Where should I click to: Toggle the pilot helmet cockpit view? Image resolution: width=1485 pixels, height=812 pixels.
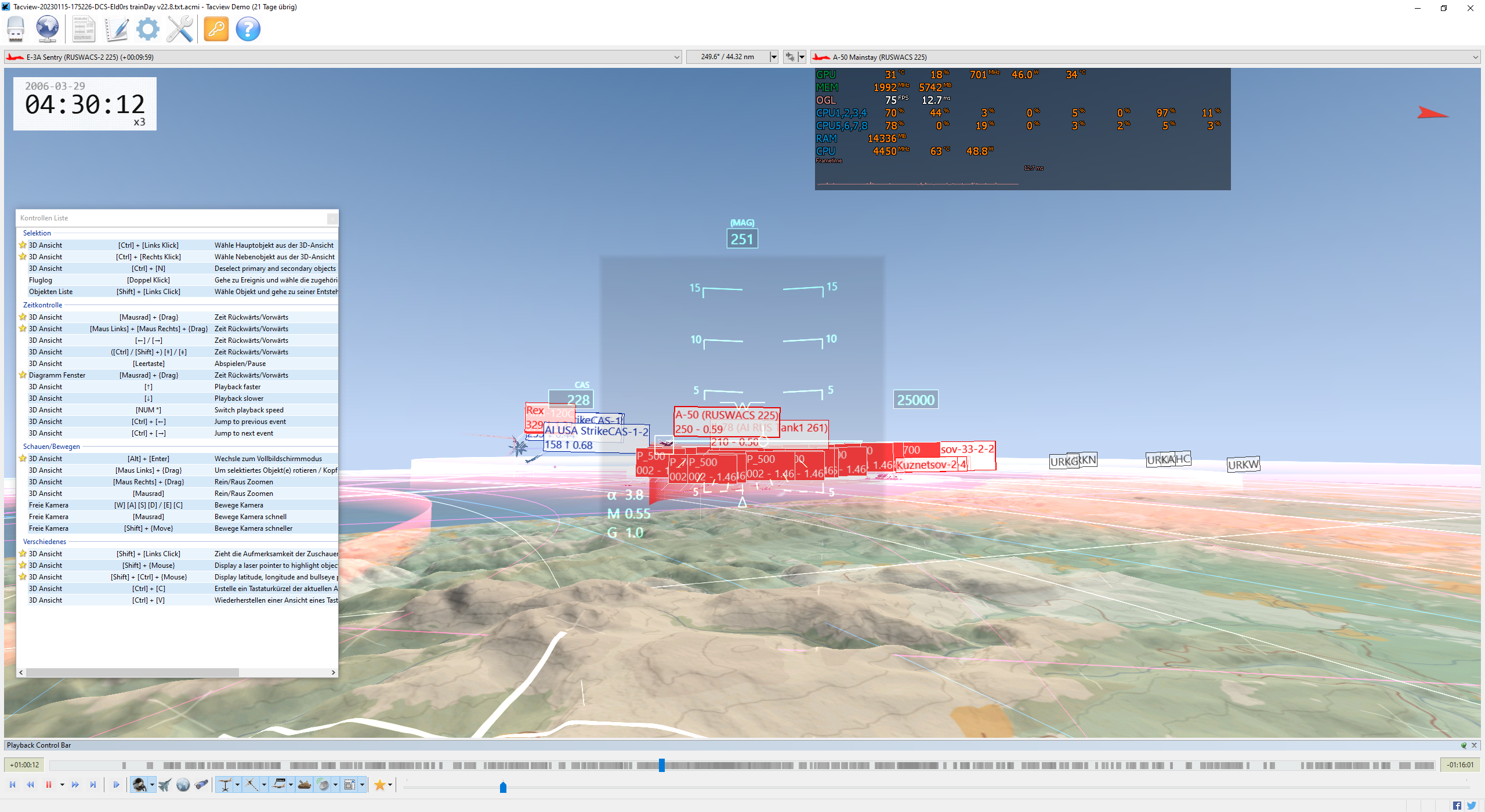tap(139, 785)
